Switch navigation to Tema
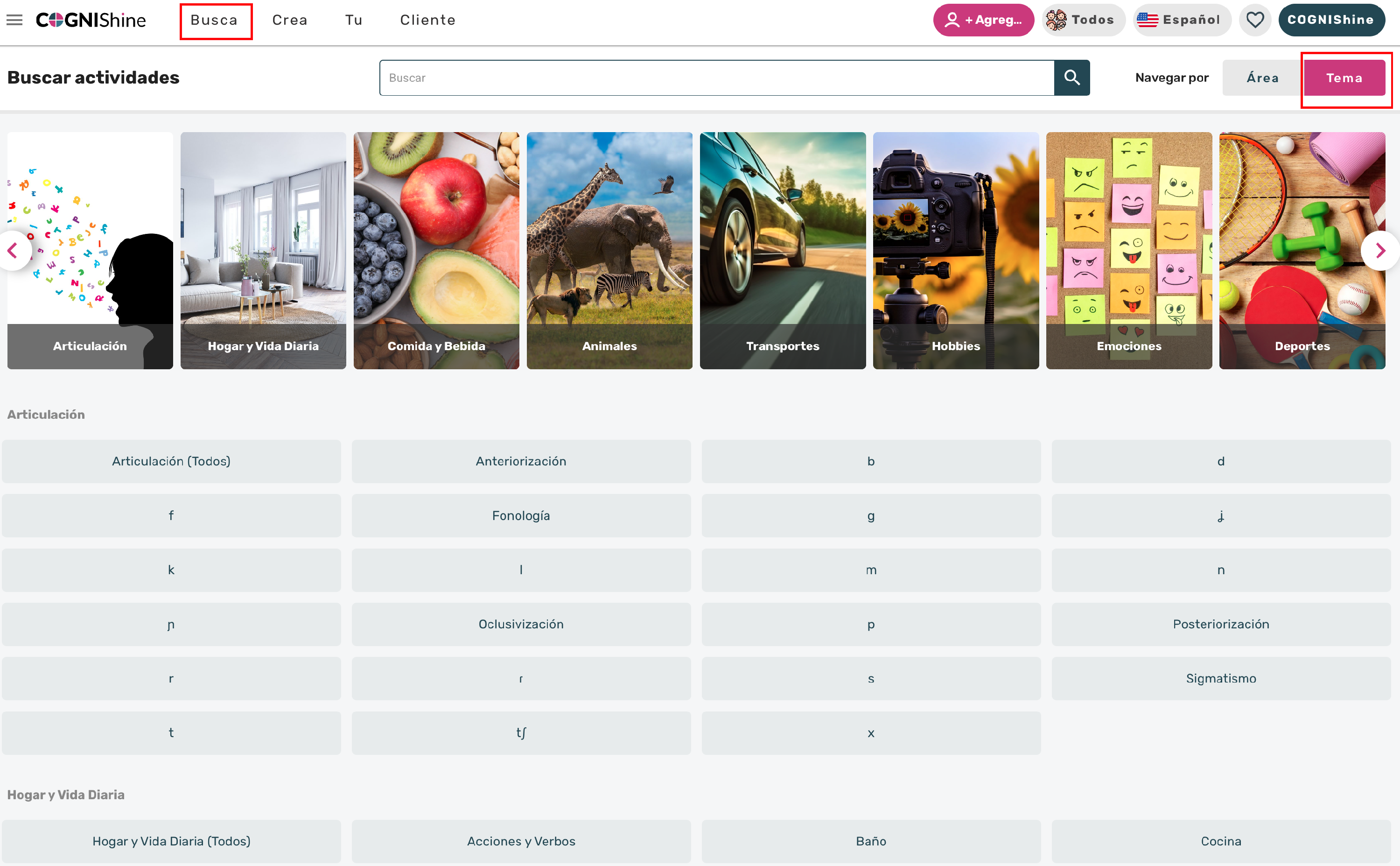The width and height of the screenshot is (1400, 866). click(x=1344, y=78)
